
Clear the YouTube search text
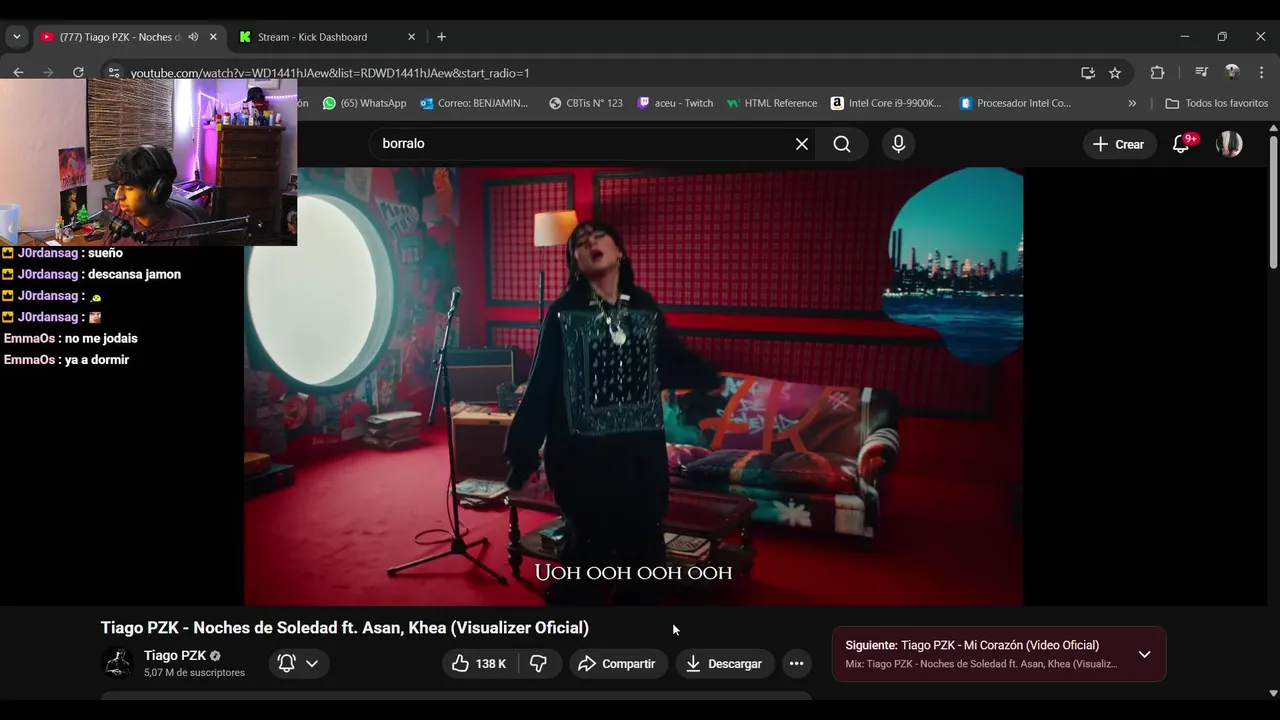pos(802,144)
